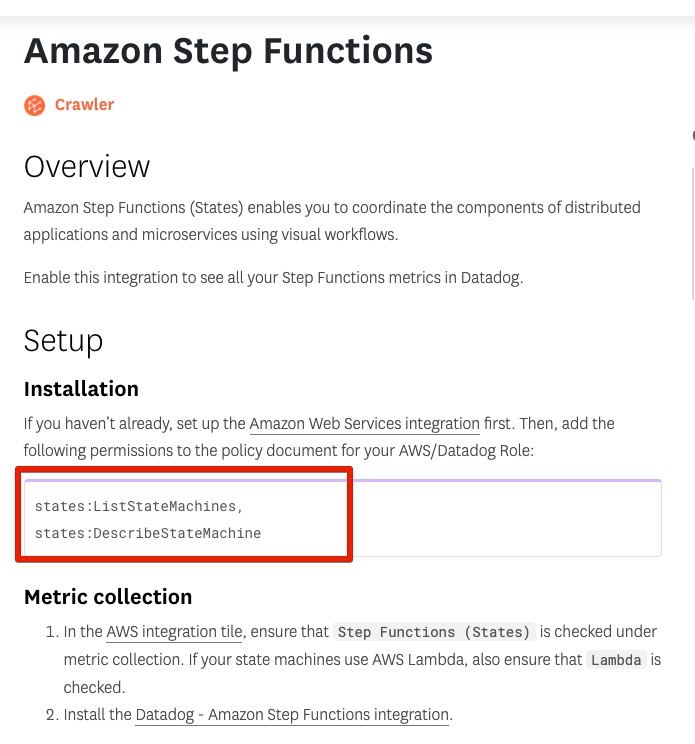Follow the Datadog - Amazon Step Functions integration link
This screenshot has height=744, width=695.
point(292,715)
